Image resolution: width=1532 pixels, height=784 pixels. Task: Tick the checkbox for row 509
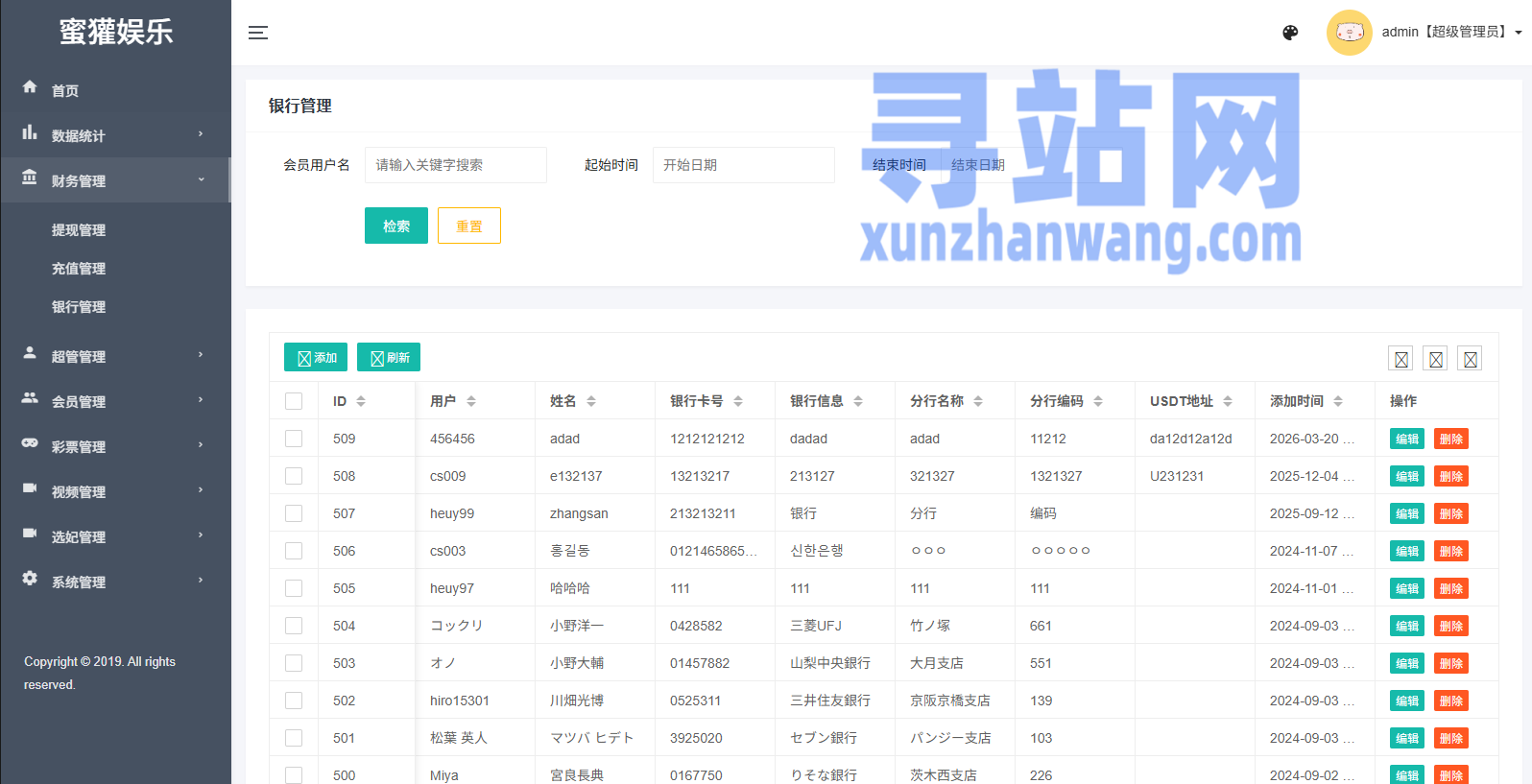[294, 439]
